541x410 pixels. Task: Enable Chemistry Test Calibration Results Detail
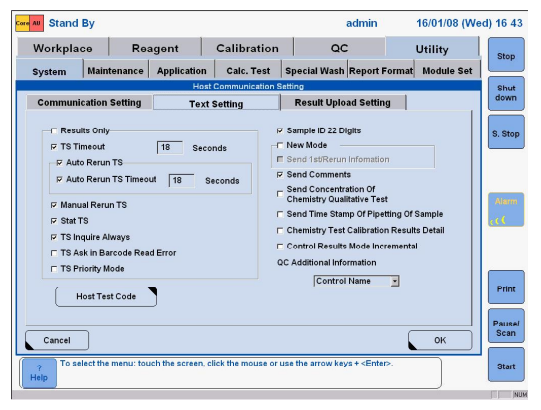click(x=280, y=231)
